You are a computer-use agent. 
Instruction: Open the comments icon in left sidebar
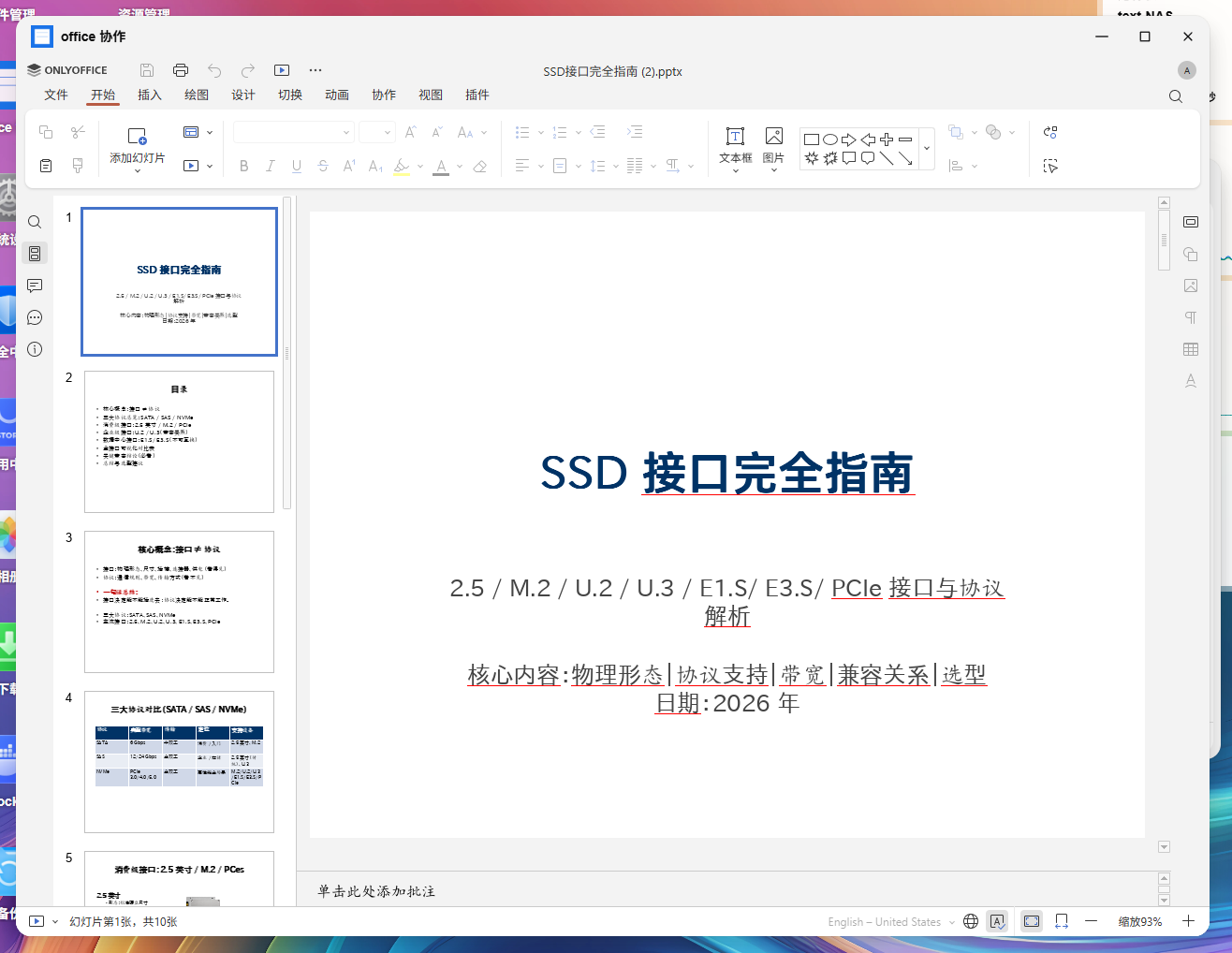tap(35, 286)
